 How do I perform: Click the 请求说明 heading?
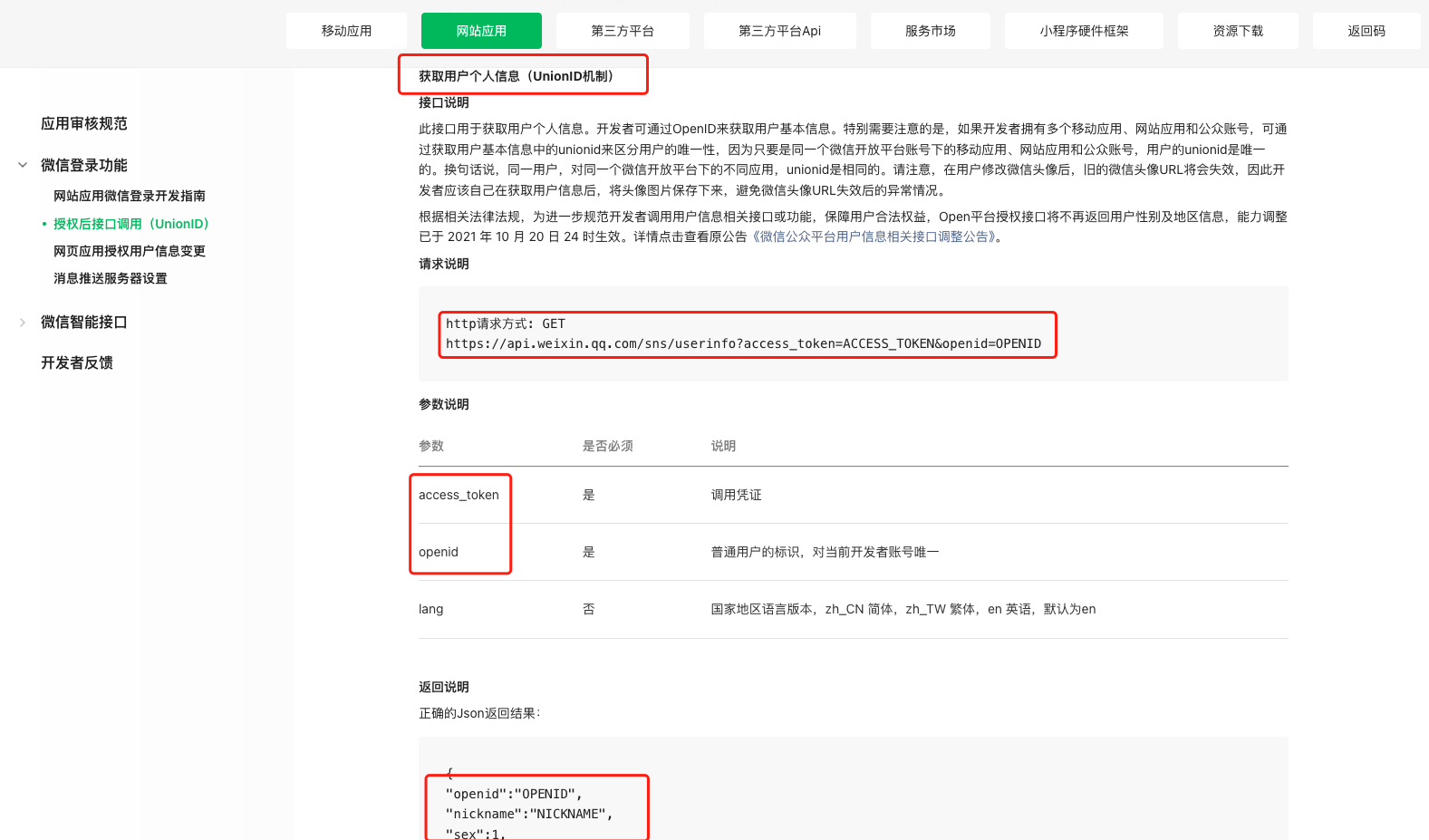444,264
